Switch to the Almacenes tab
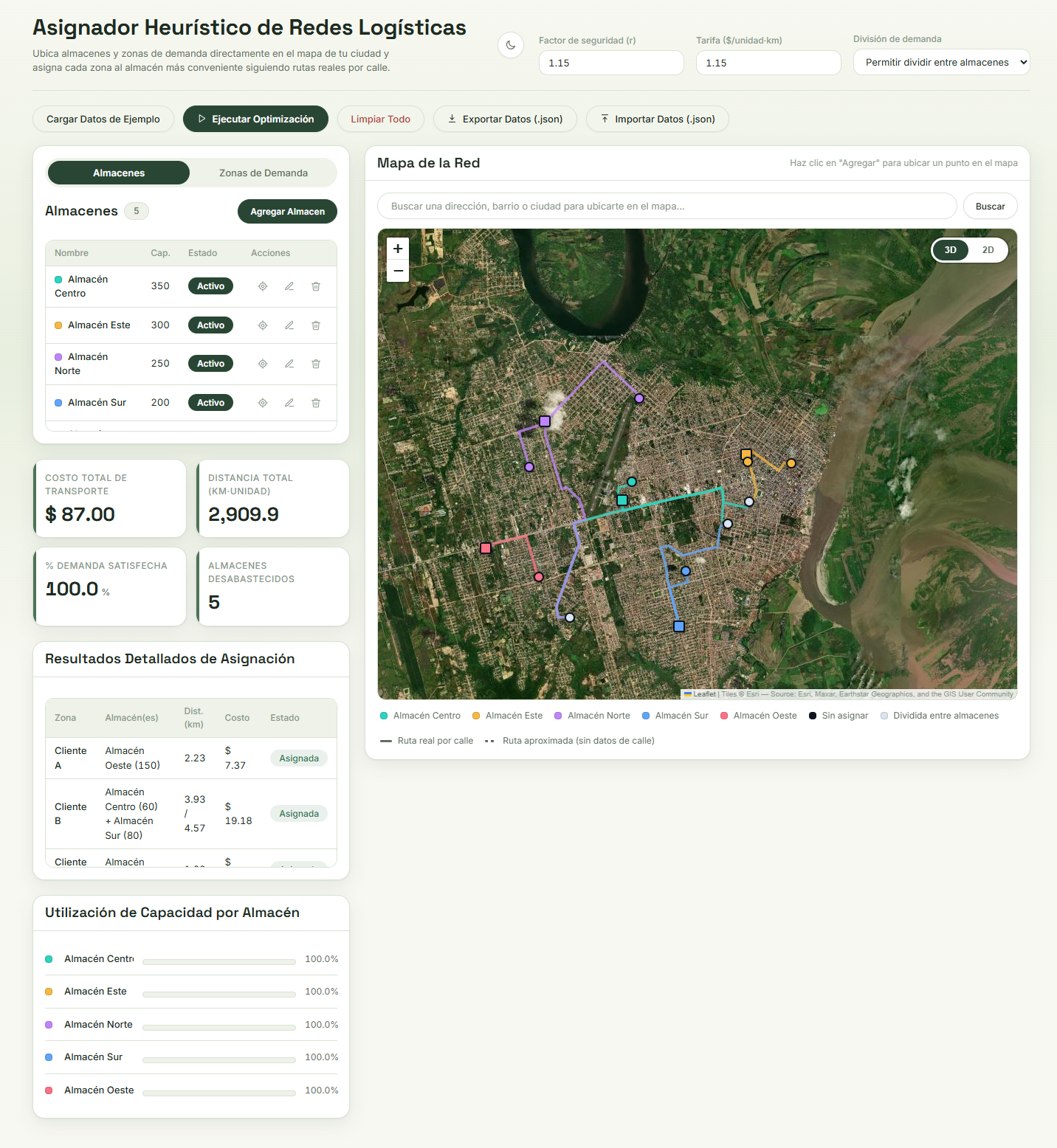1057x1148 pixels. pyautogui.click(x=119, y=173)
